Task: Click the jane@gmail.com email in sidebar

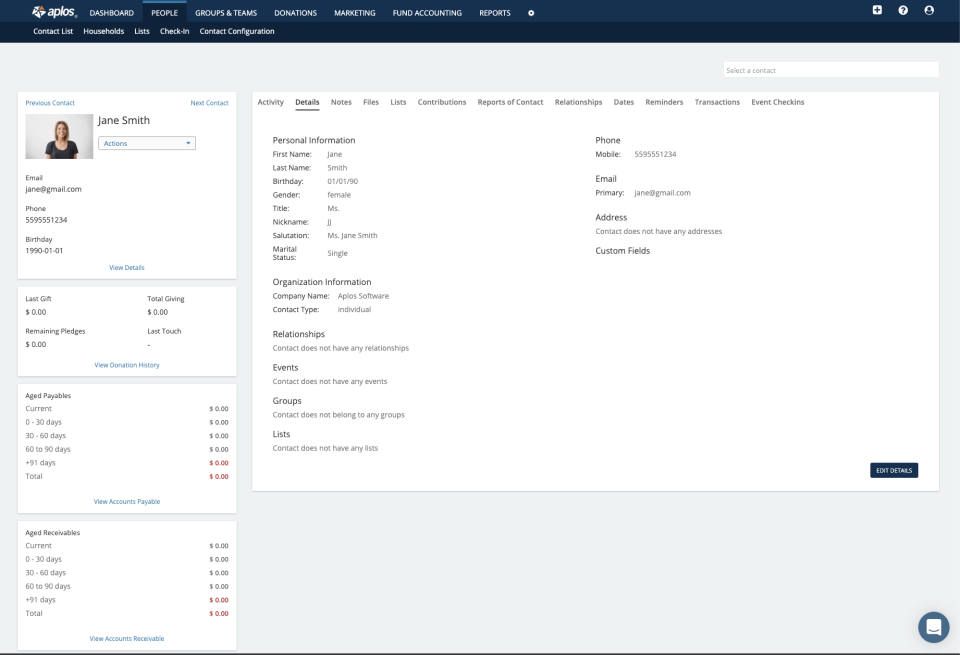Action: coord(53,189)
